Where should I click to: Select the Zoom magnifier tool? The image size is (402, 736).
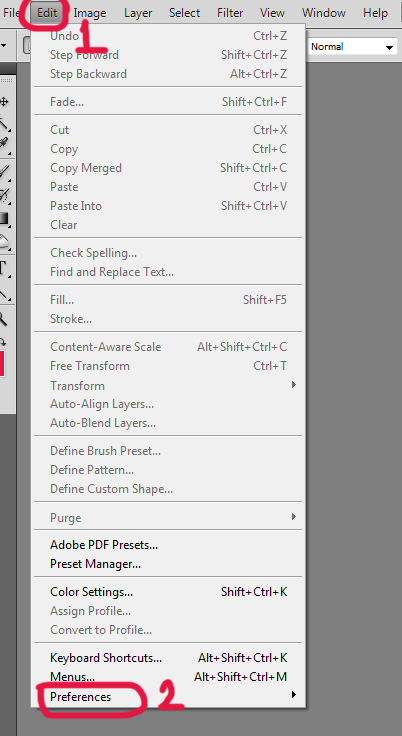coord(4,320)
